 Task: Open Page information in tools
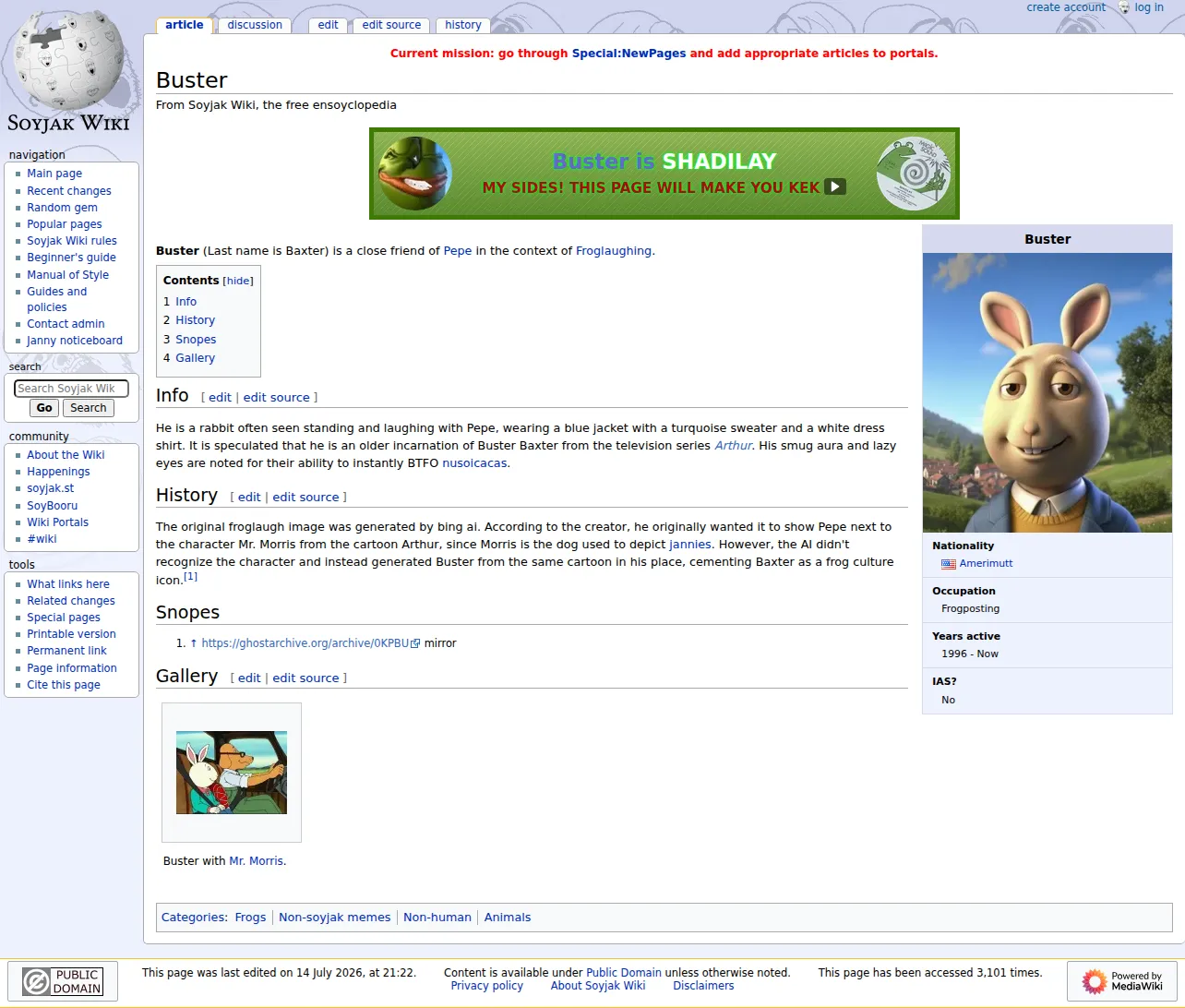72,668
